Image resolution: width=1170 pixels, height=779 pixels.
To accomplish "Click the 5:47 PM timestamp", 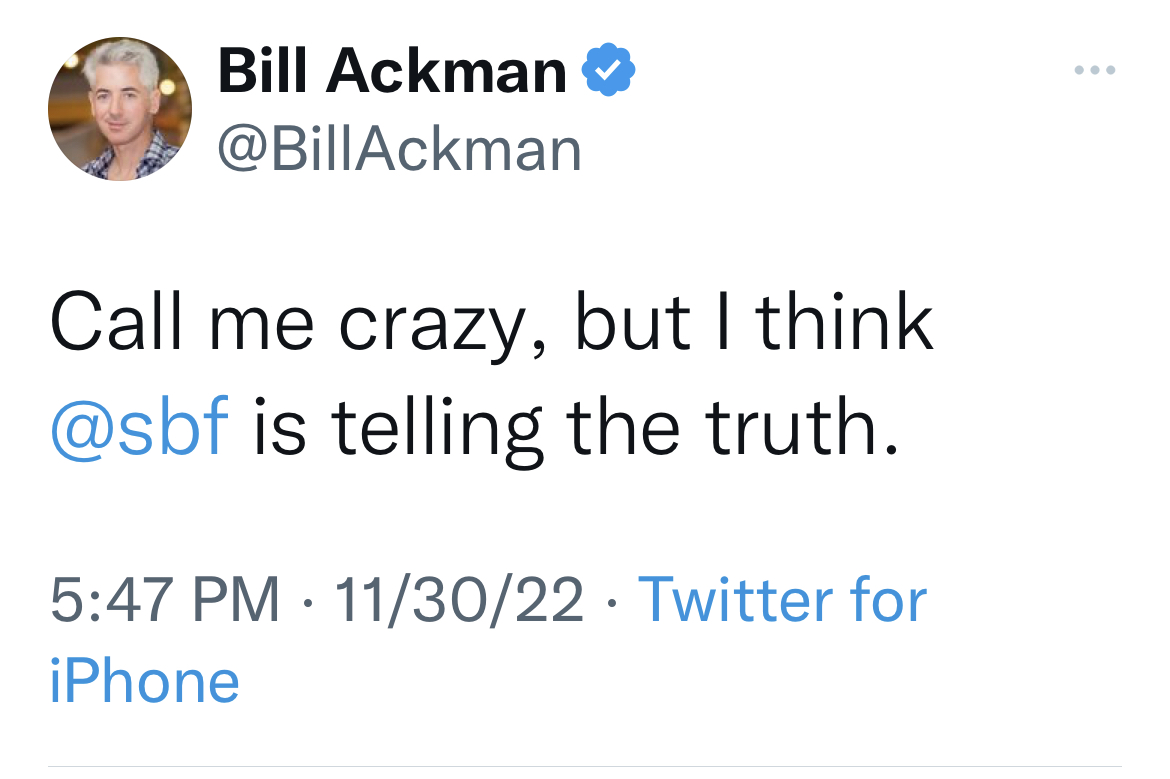I will [x=165, y=600].
